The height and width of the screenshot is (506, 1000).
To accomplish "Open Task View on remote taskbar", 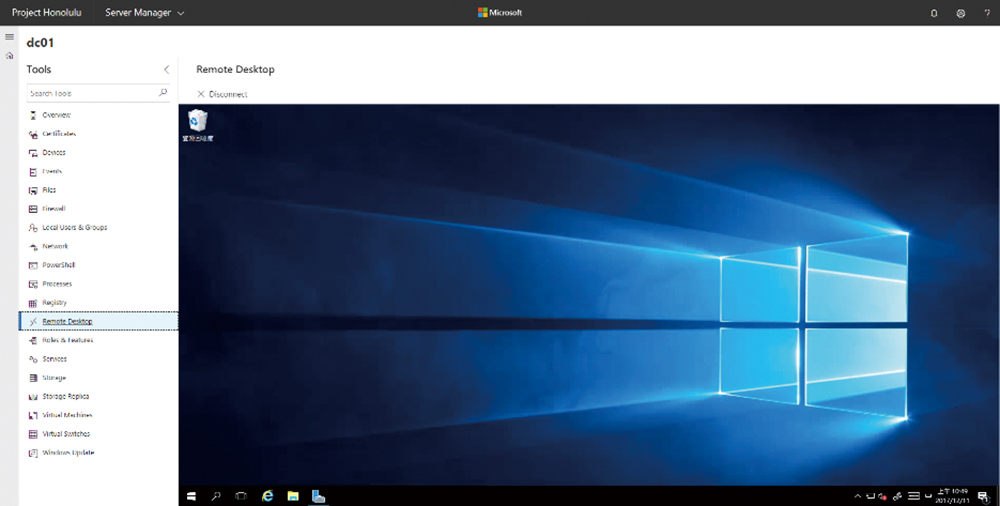I will point(240,496).
